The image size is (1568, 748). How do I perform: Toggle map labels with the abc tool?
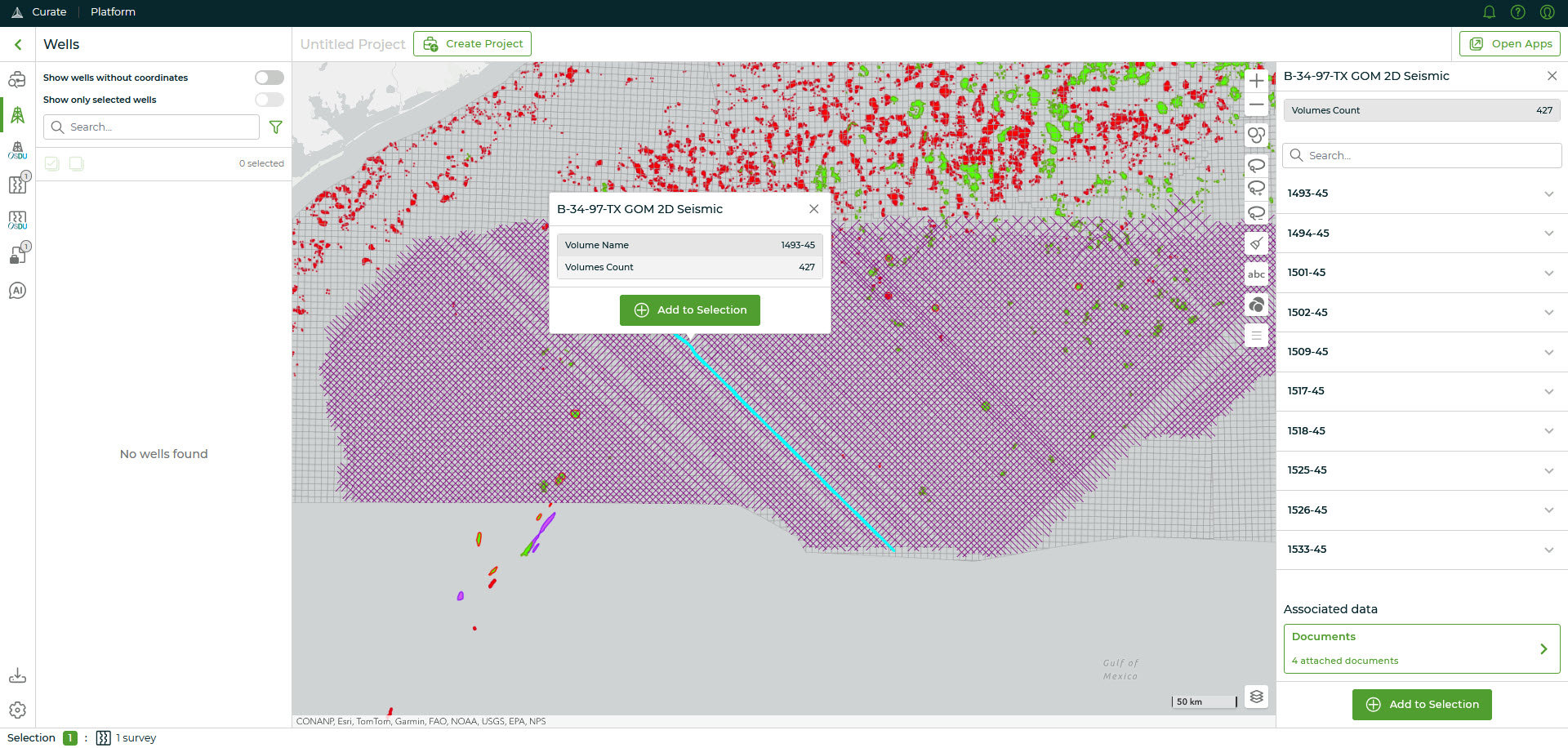point(1256,274)
